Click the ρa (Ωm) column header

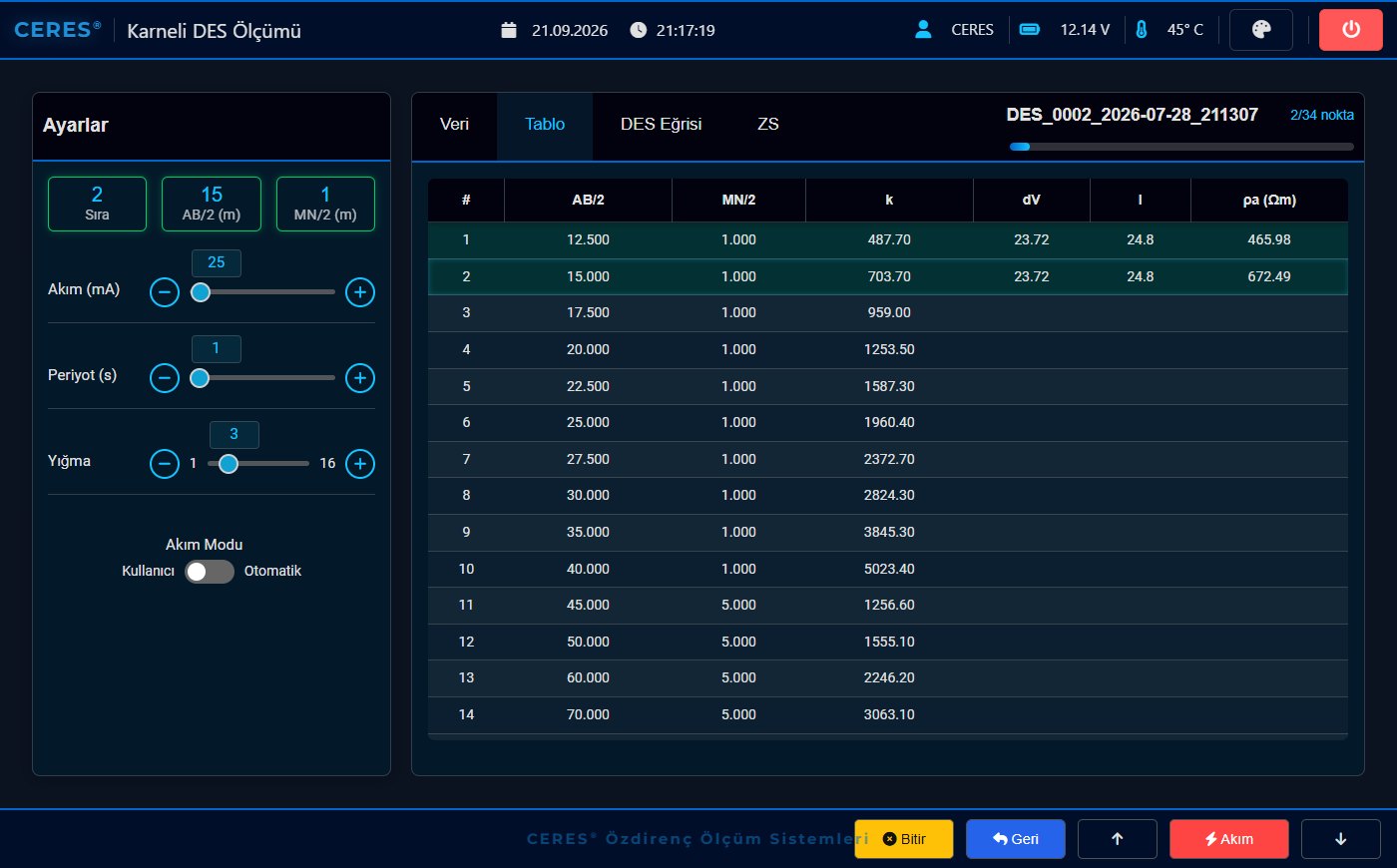[1269, 201]
